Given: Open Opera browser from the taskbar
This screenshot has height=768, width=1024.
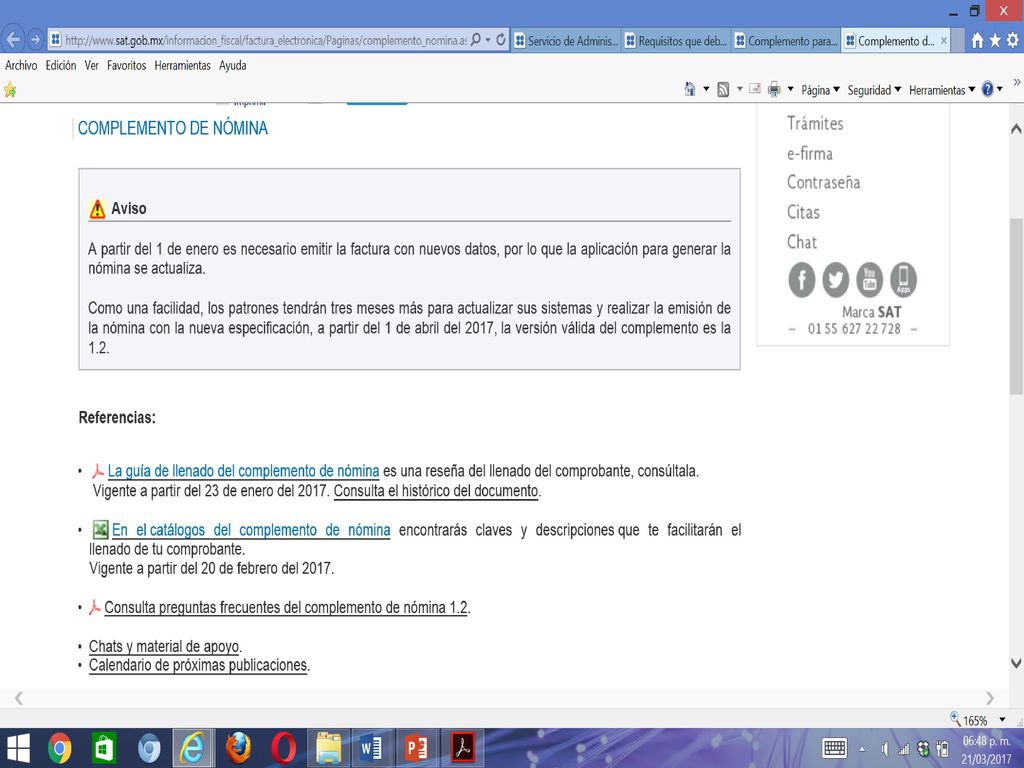Looking at the screenshot, I should pyautogui.click(x=283, y=748).
